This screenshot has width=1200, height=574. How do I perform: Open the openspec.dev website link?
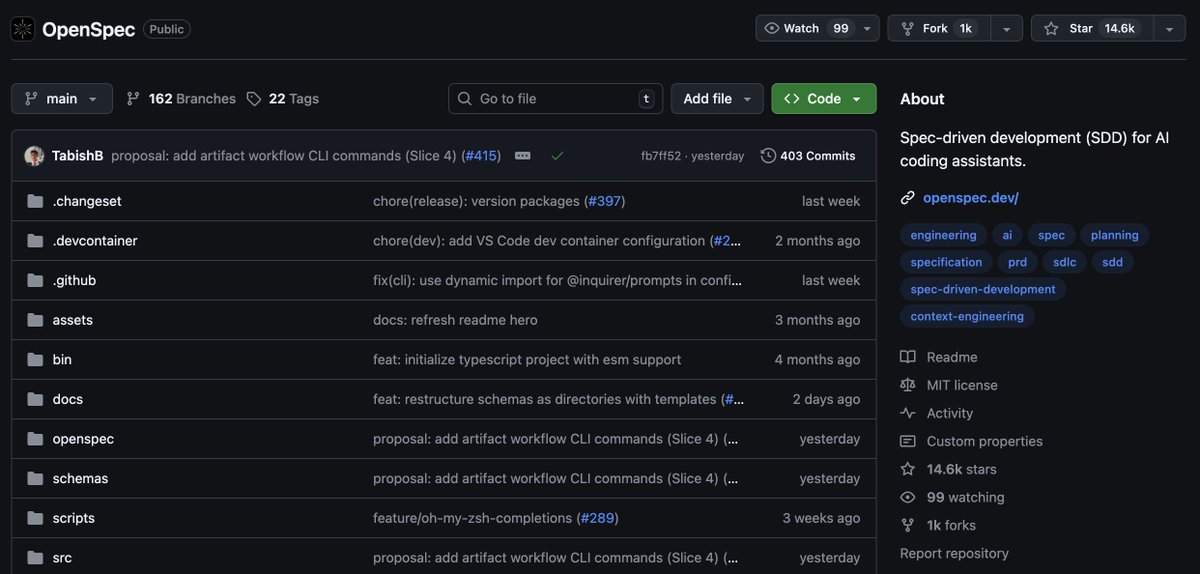(971, 198)
